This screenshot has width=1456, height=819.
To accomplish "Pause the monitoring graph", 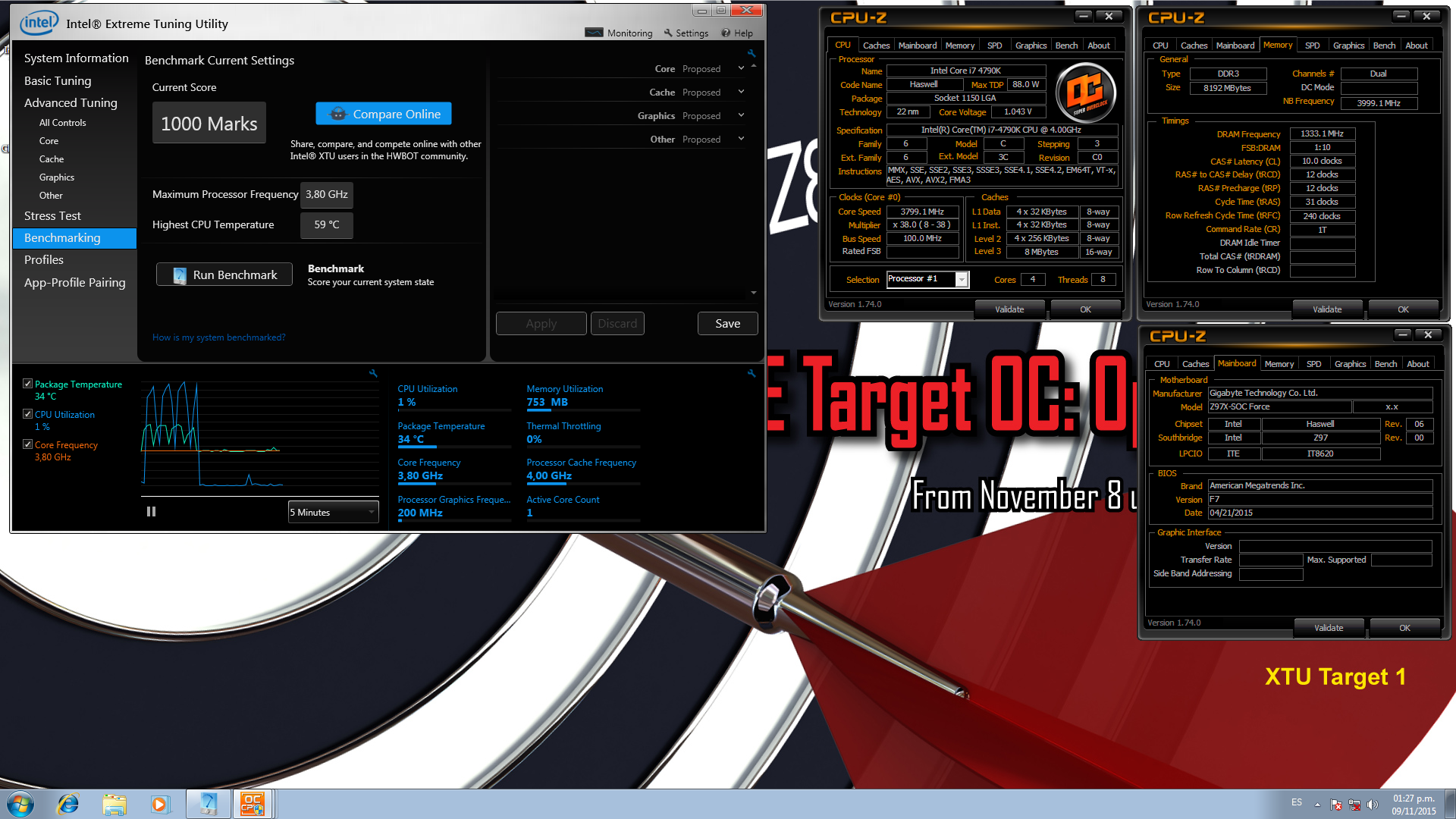I will pyautogui.click(x=151, y=512).
